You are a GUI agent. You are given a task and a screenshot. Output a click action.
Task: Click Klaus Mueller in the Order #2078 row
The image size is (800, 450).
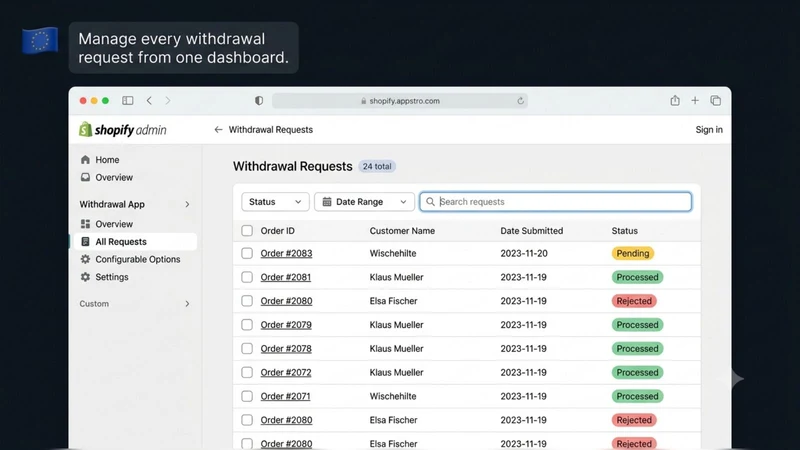click(x=396, y=348)
